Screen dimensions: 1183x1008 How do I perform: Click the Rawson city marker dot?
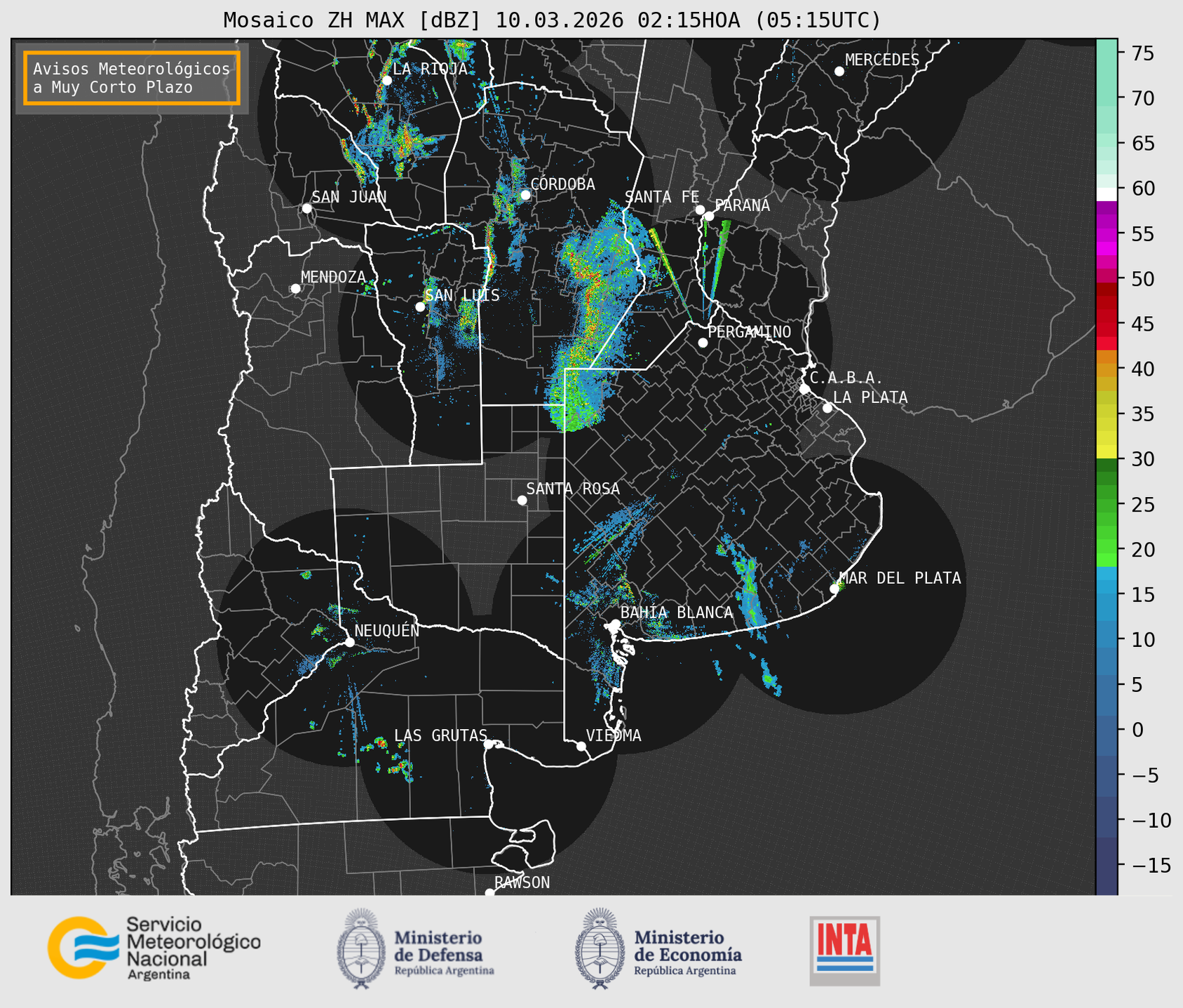tap(489, 893)
